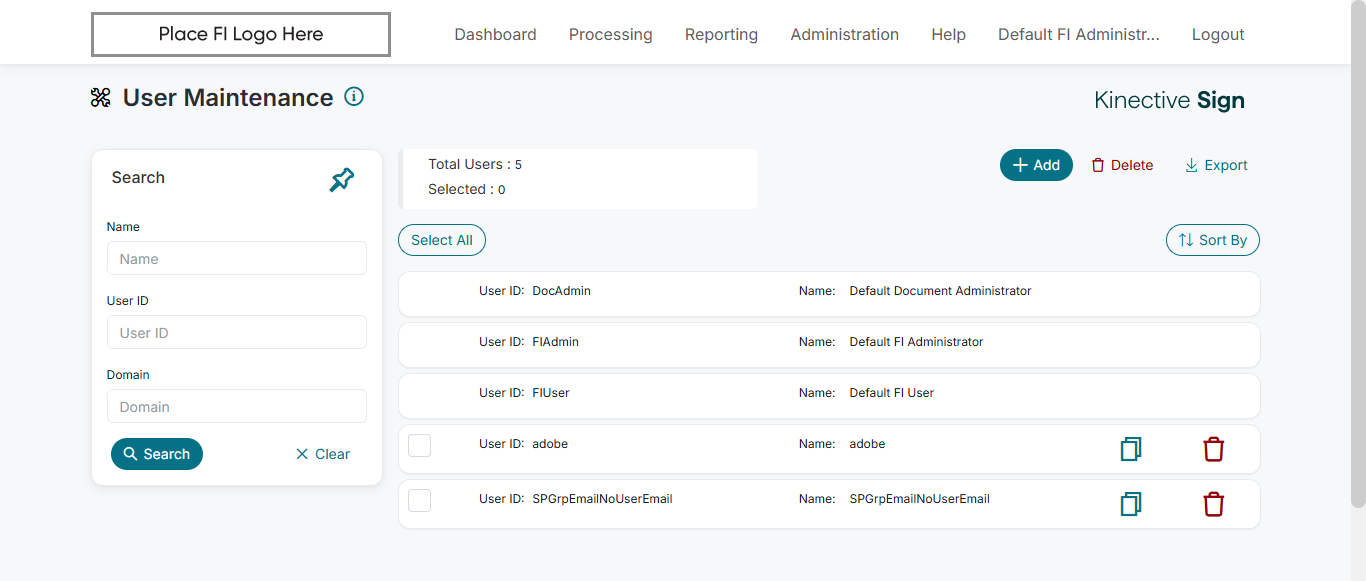Open the Administration menu
1366x581 pixels.
coord(844,34)
